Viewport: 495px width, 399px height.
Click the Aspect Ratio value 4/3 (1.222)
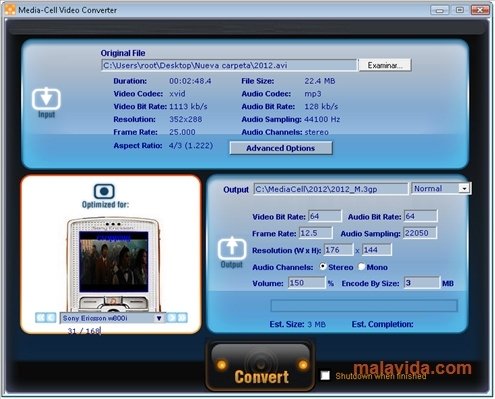click(191, 146)
